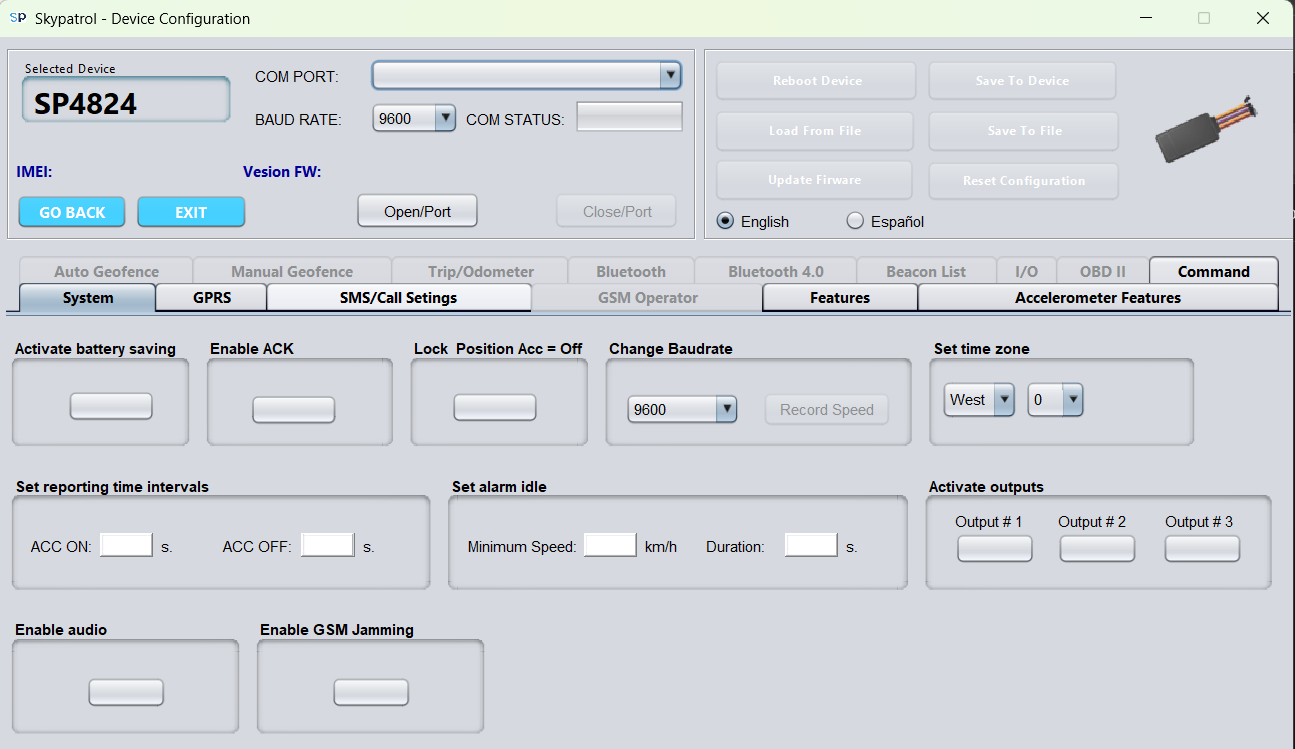The image size is (1295, 749).
Task: Click the Minimum Speed input field
Action: click(x=610, y=545)
